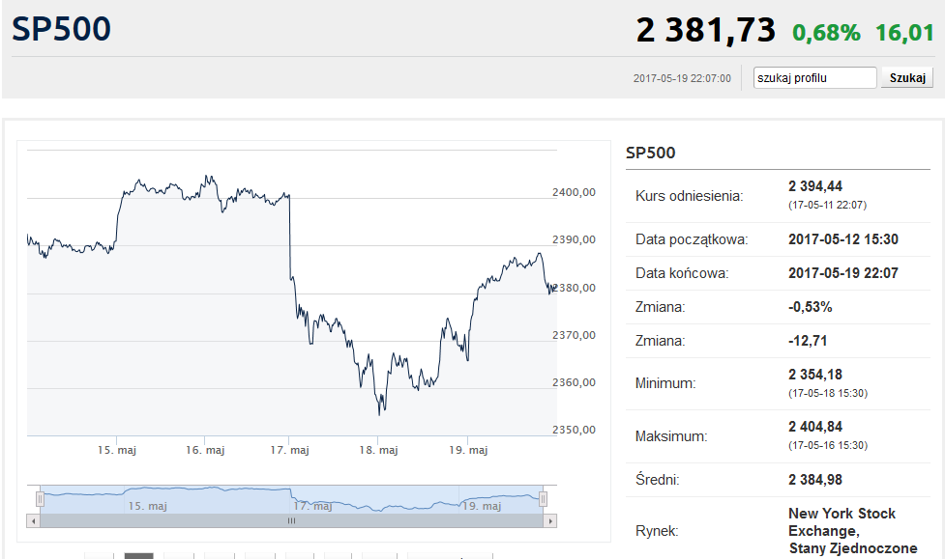
Task: Click the '16. maj' label on chart x-axis
Action: click(205, 450)
